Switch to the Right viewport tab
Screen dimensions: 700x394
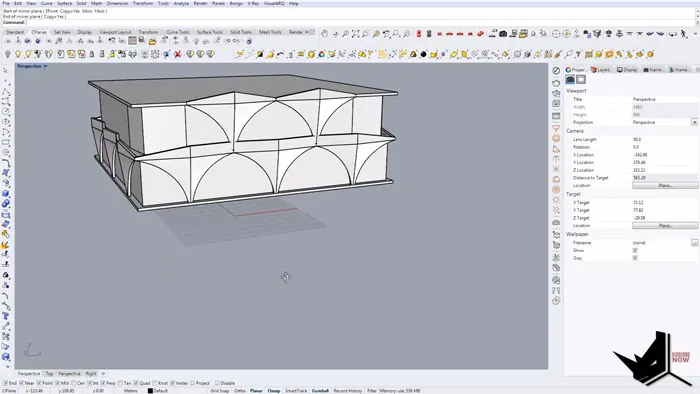[x=91, y=373]
